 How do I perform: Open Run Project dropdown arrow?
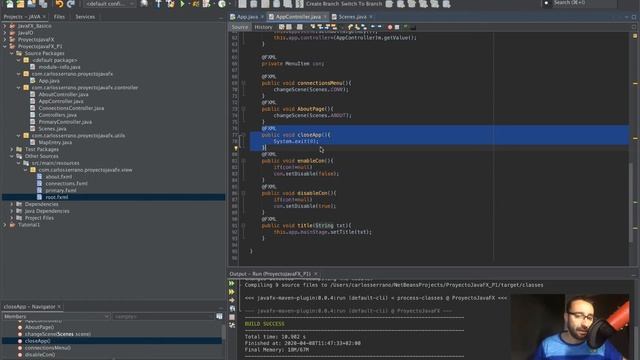coord(188,4)
